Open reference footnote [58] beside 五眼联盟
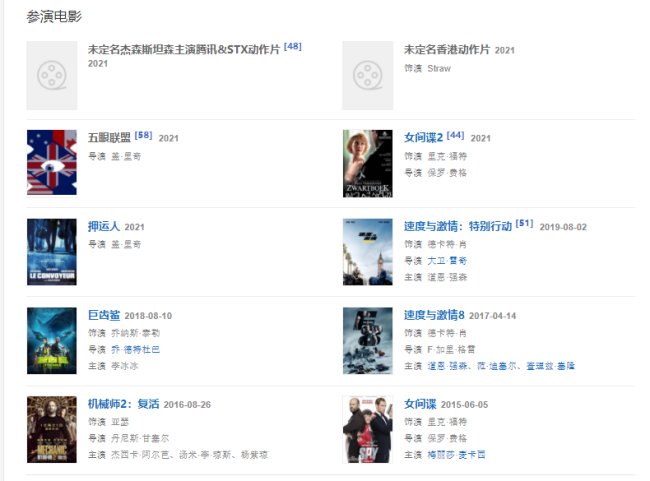This screenshot has width=650, height=481. coord(144,135)
